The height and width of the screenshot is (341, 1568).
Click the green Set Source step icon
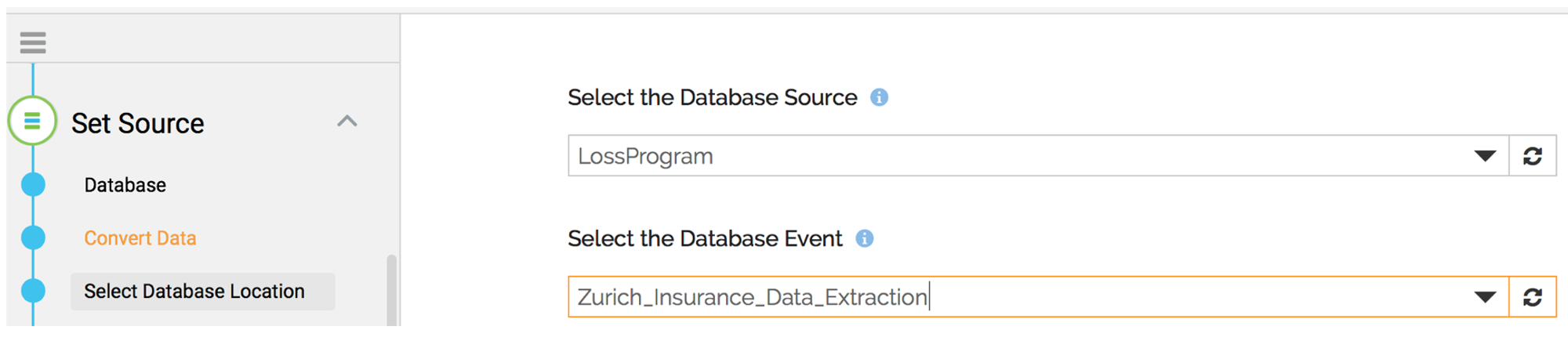(32, 122)
